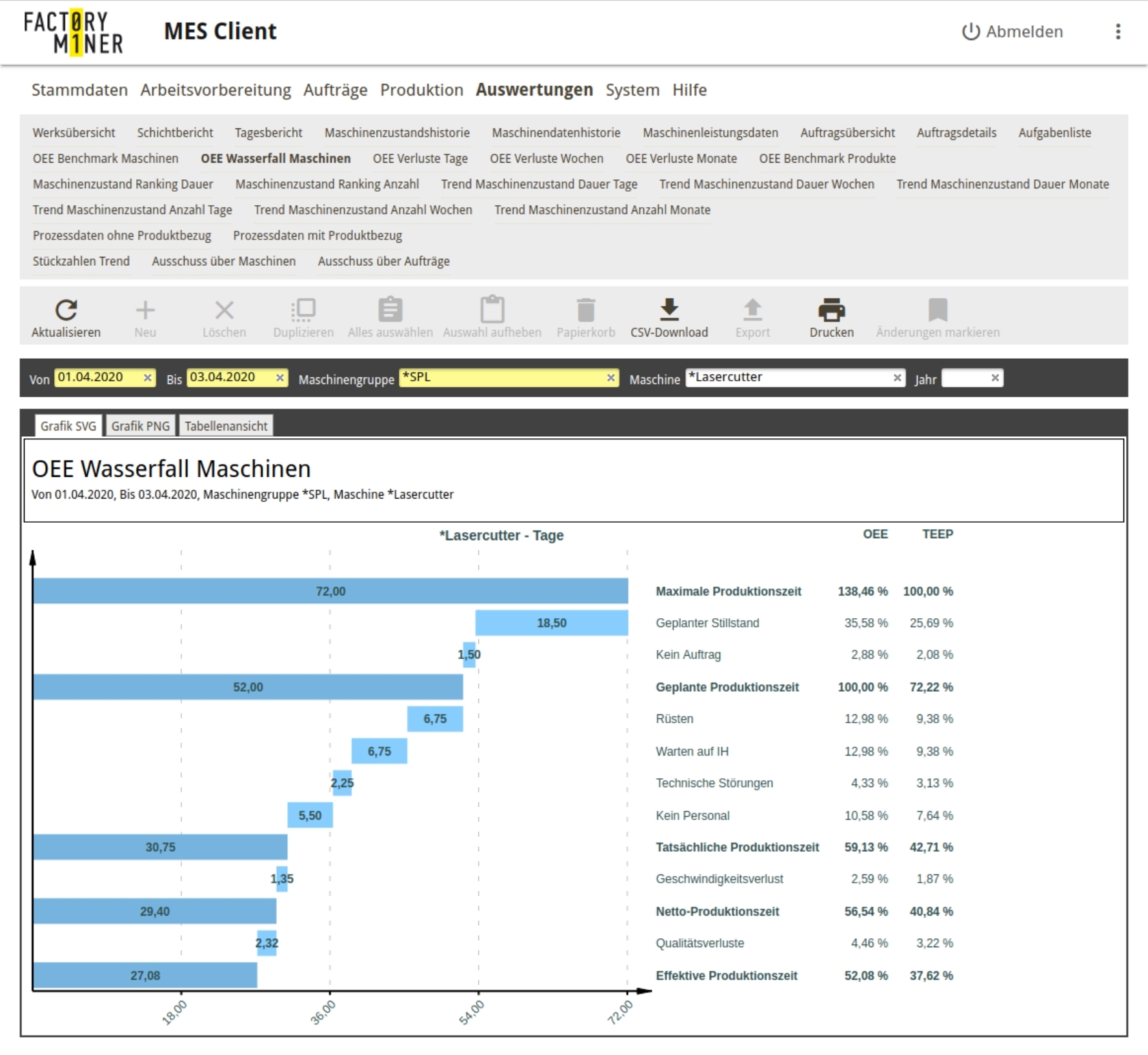Clear the Jahr field

coord(995,378)
